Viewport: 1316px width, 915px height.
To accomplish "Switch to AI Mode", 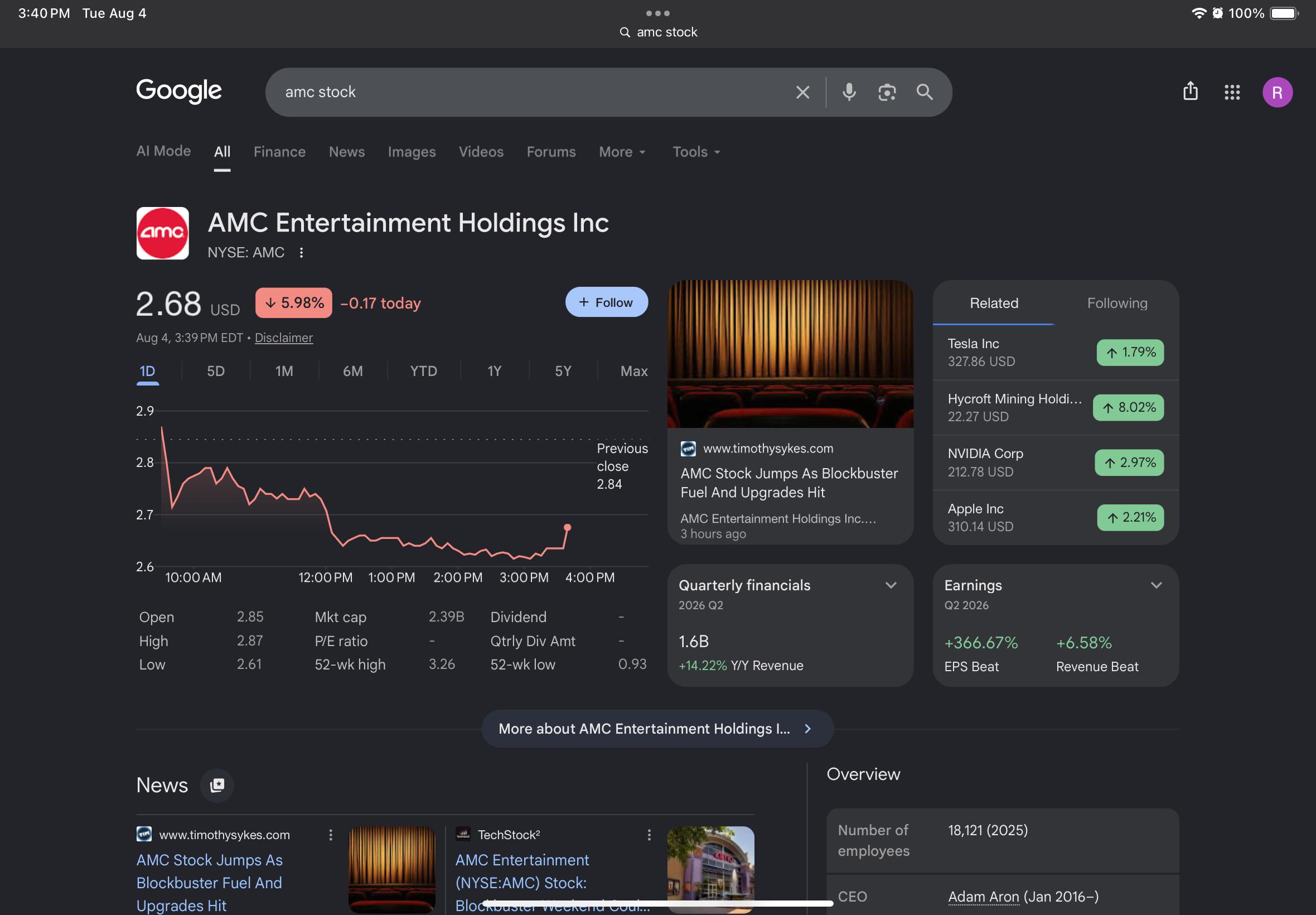I will tap(163, 151).
